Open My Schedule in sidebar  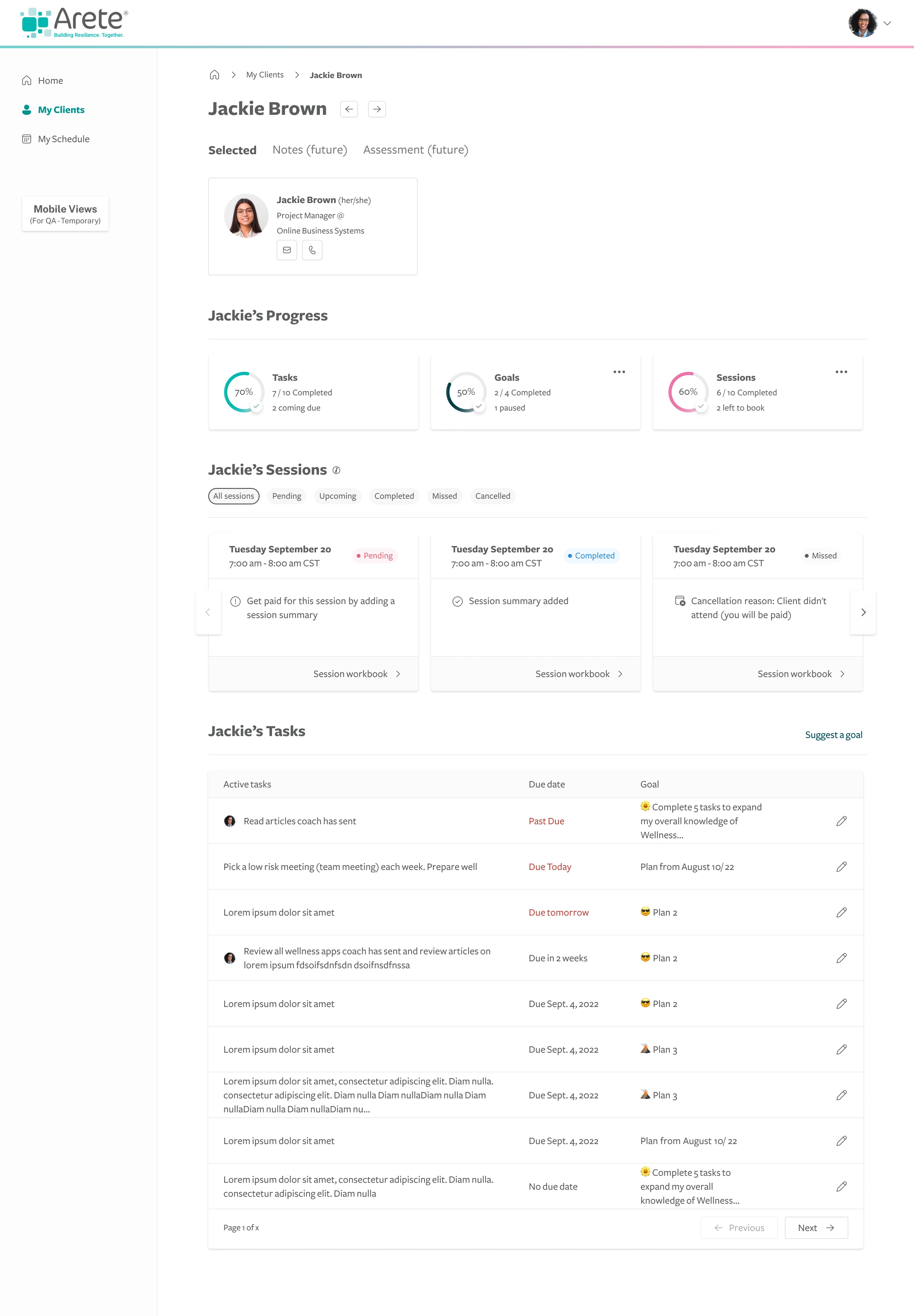63,139
